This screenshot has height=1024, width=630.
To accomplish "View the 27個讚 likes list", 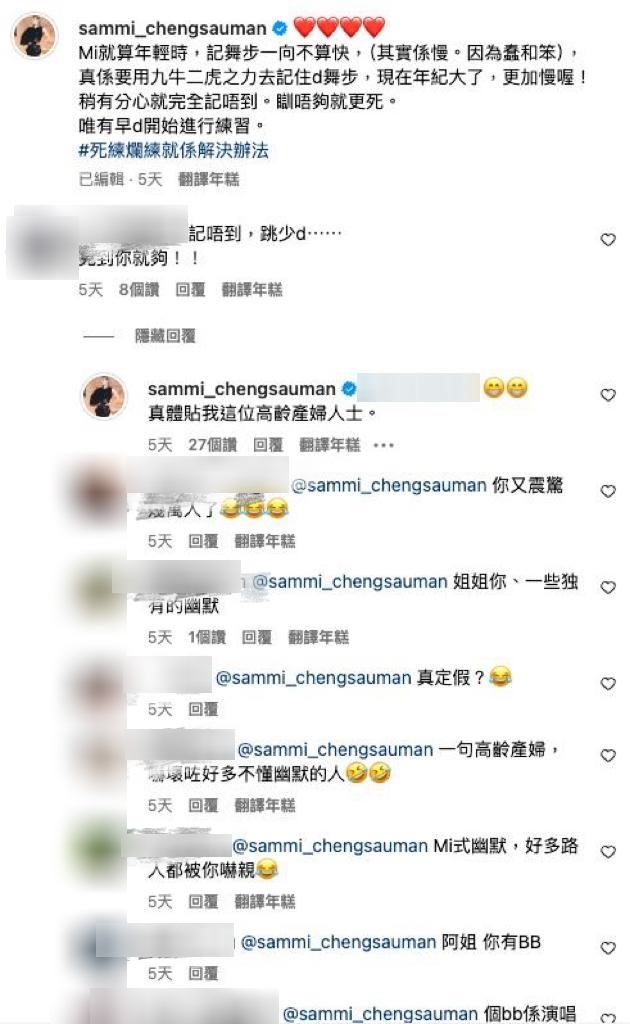I will pyautogui.click(x=212, y=445).
